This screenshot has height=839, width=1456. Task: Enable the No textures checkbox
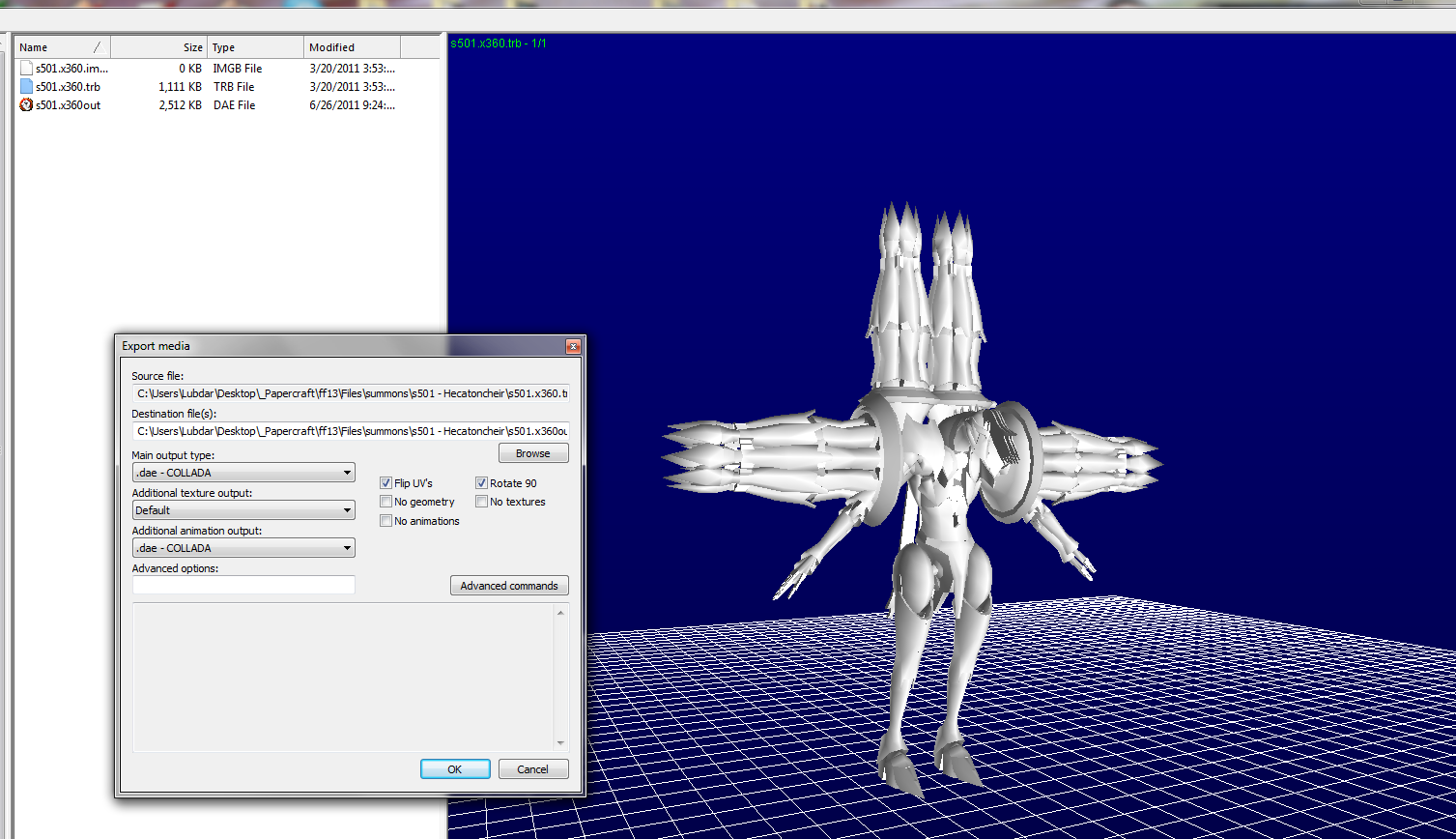(x=481, y=502)
